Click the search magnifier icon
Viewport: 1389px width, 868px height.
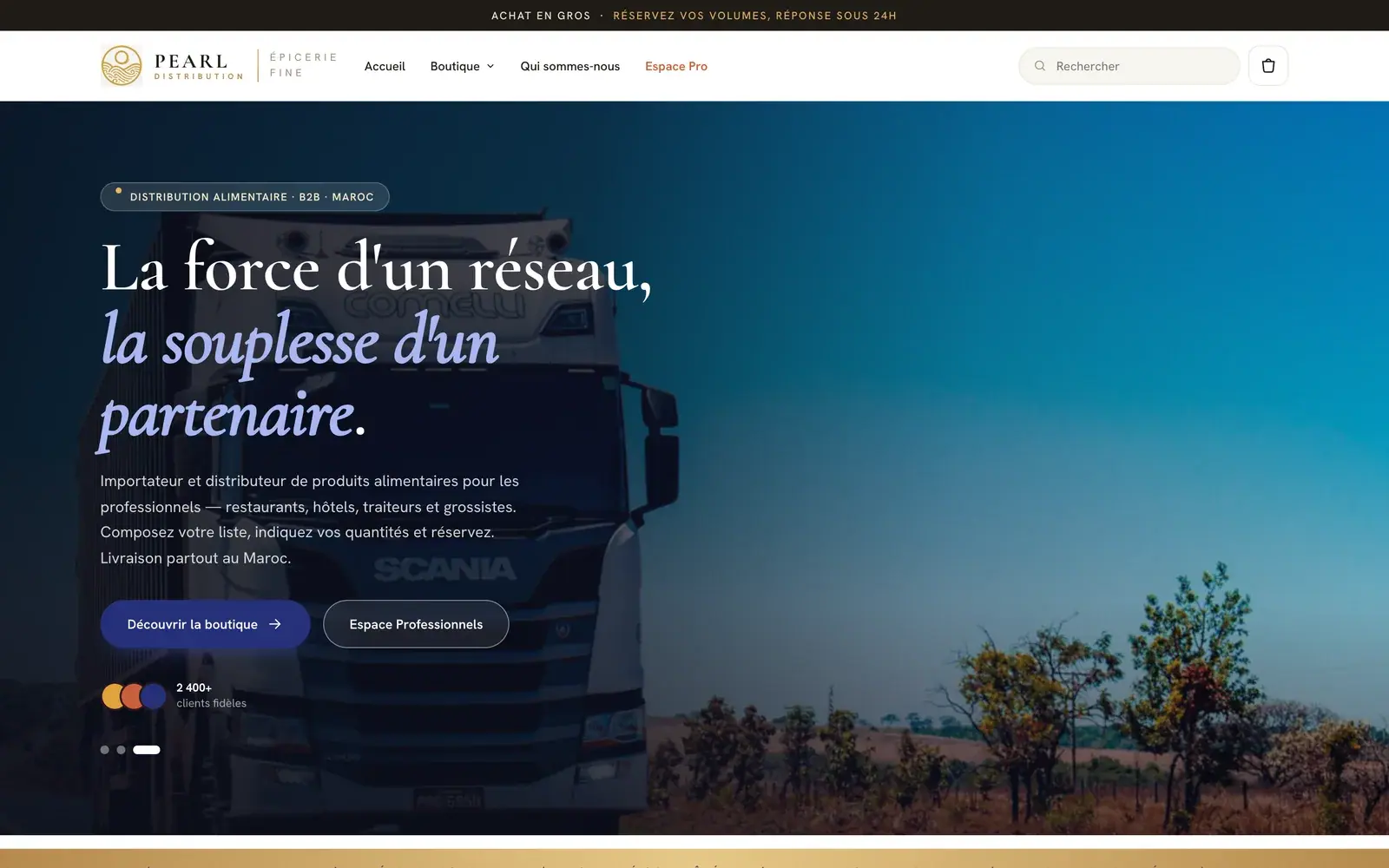1039,66
